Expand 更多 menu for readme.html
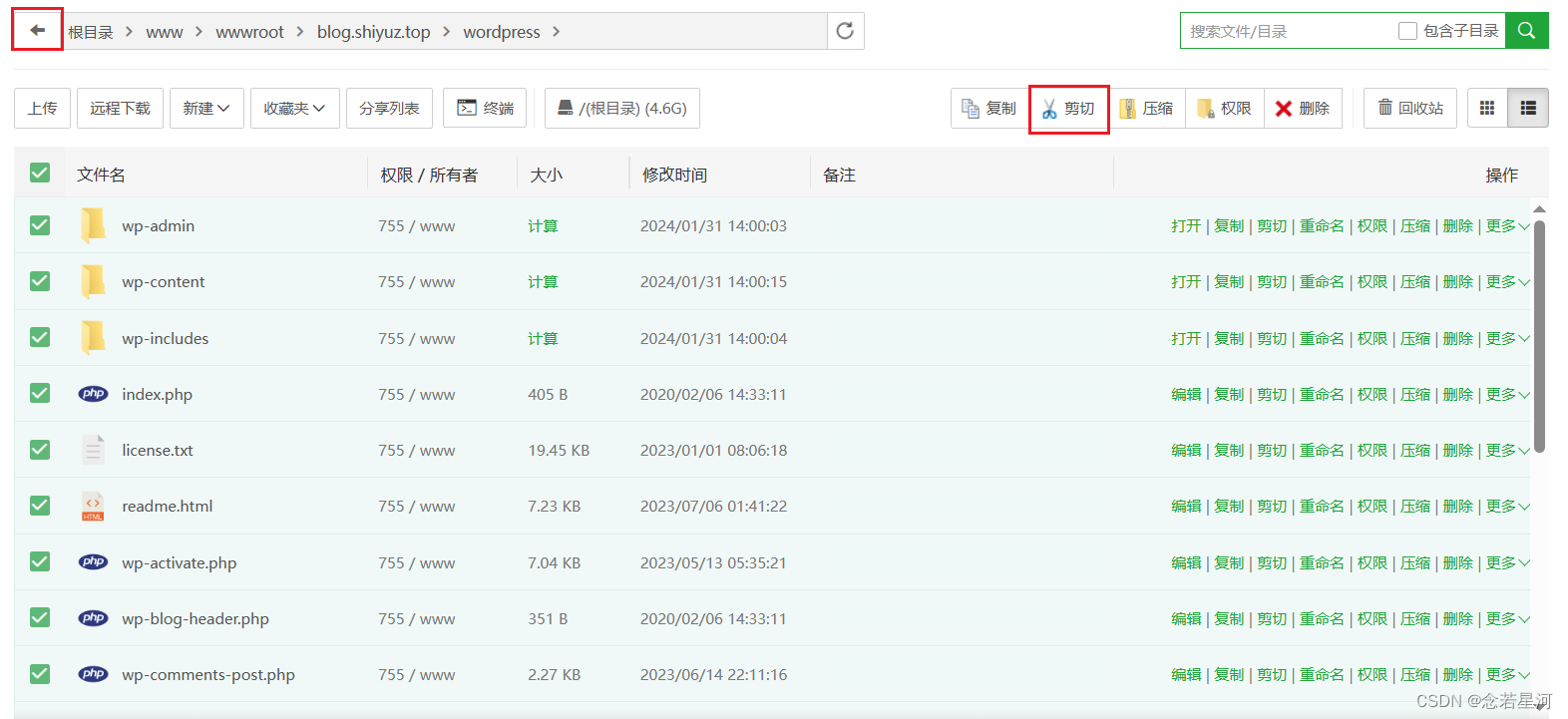This screenshot has height=719, width=1568. 1507,506
